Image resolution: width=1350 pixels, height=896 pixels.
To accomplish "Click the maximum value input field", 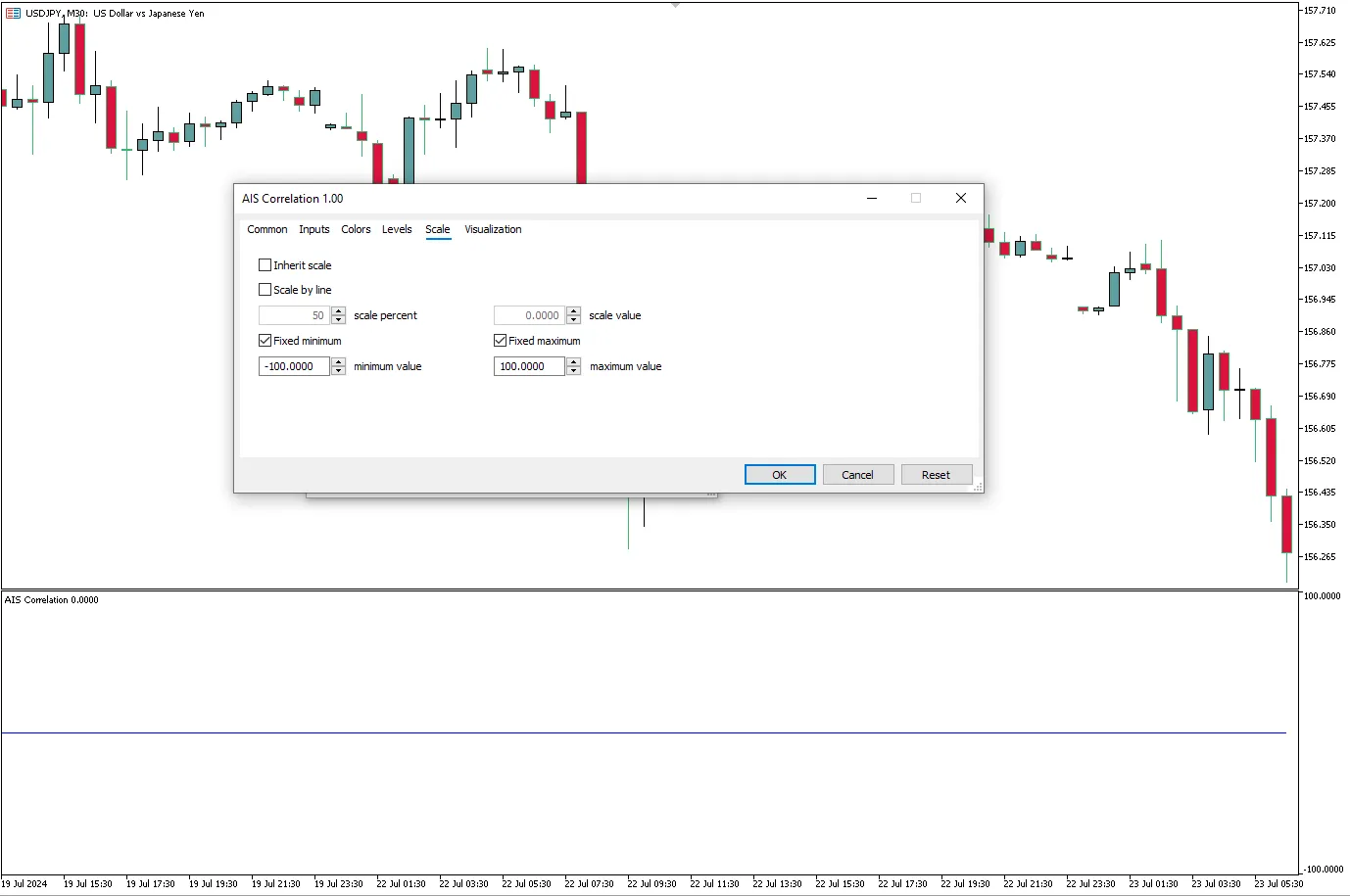I will pos(530,366).
